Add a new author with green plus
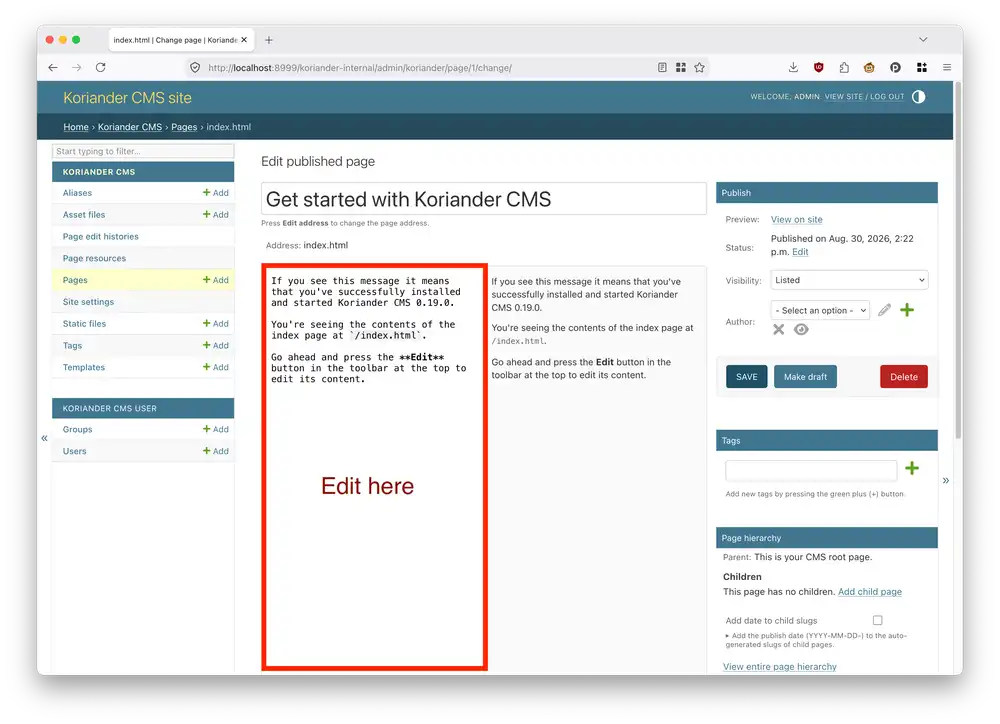Screen dimensions: 1000x724 pos(907,310)
